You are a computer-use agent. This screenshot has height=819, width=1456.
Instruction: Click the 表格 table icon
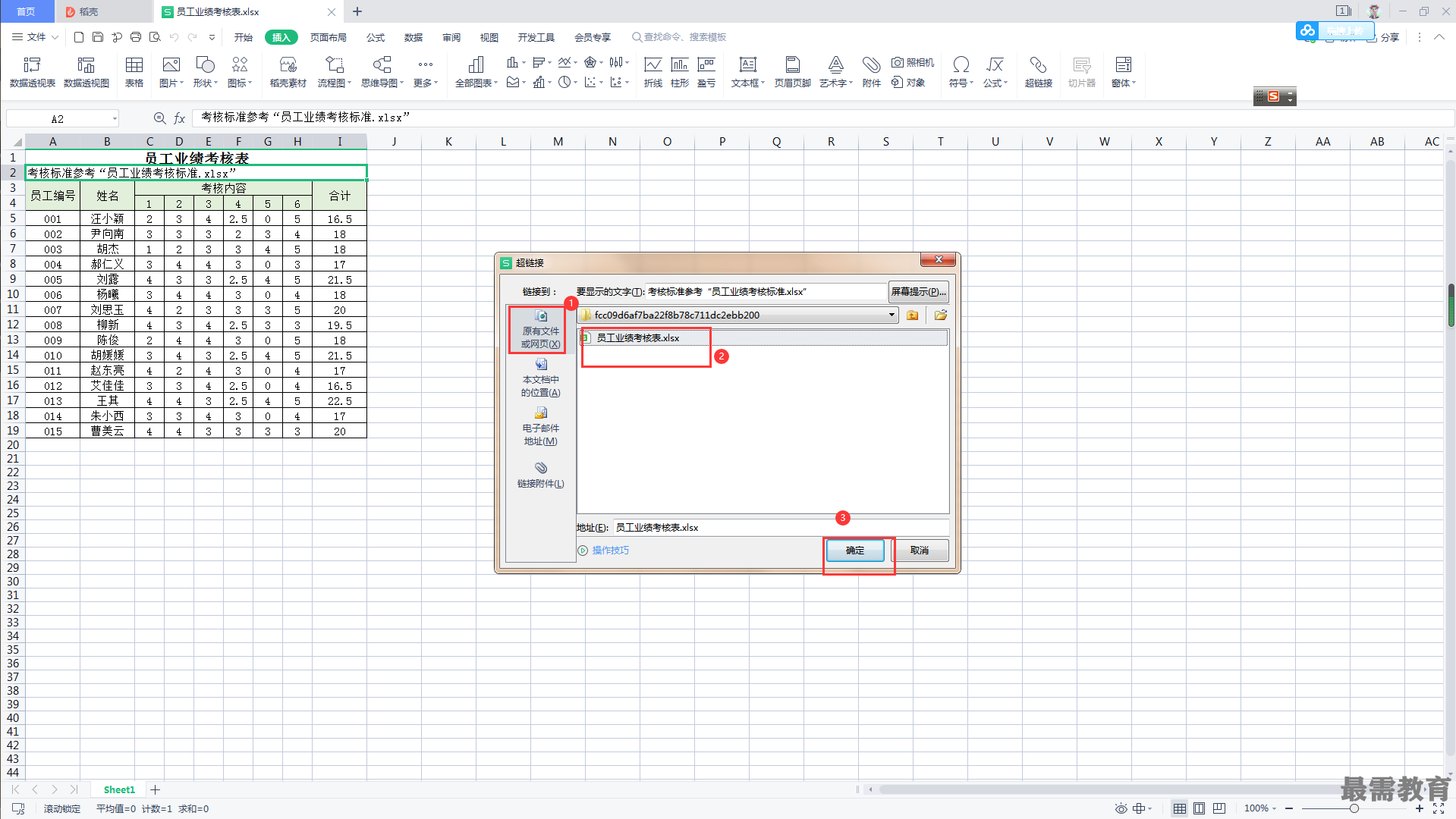134,72
